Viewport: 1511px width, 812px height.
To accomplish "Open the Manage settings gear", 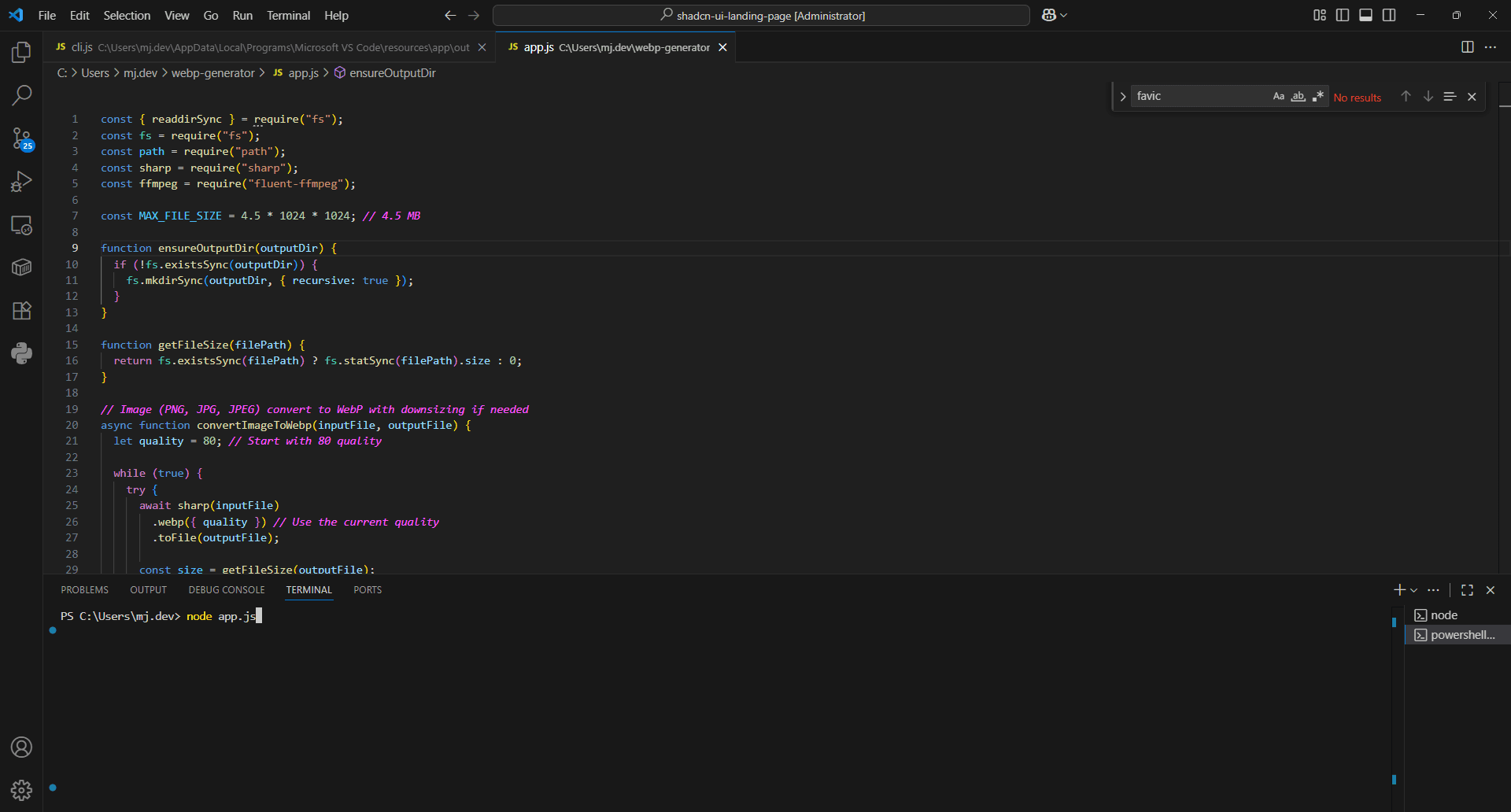I will [21, 790].
